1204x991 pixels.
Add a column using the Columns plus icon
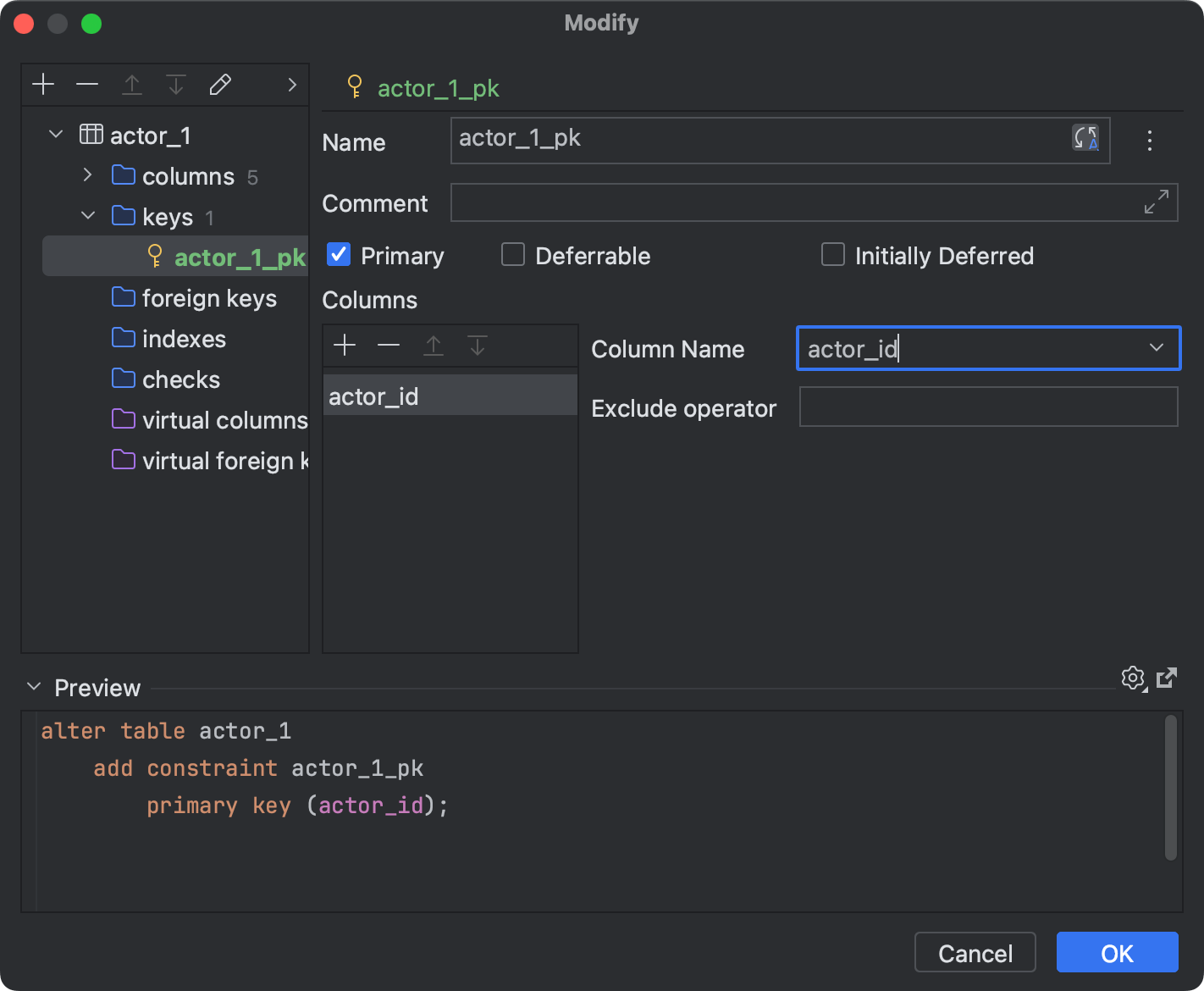pyautogui.click(x=344, y=345)
